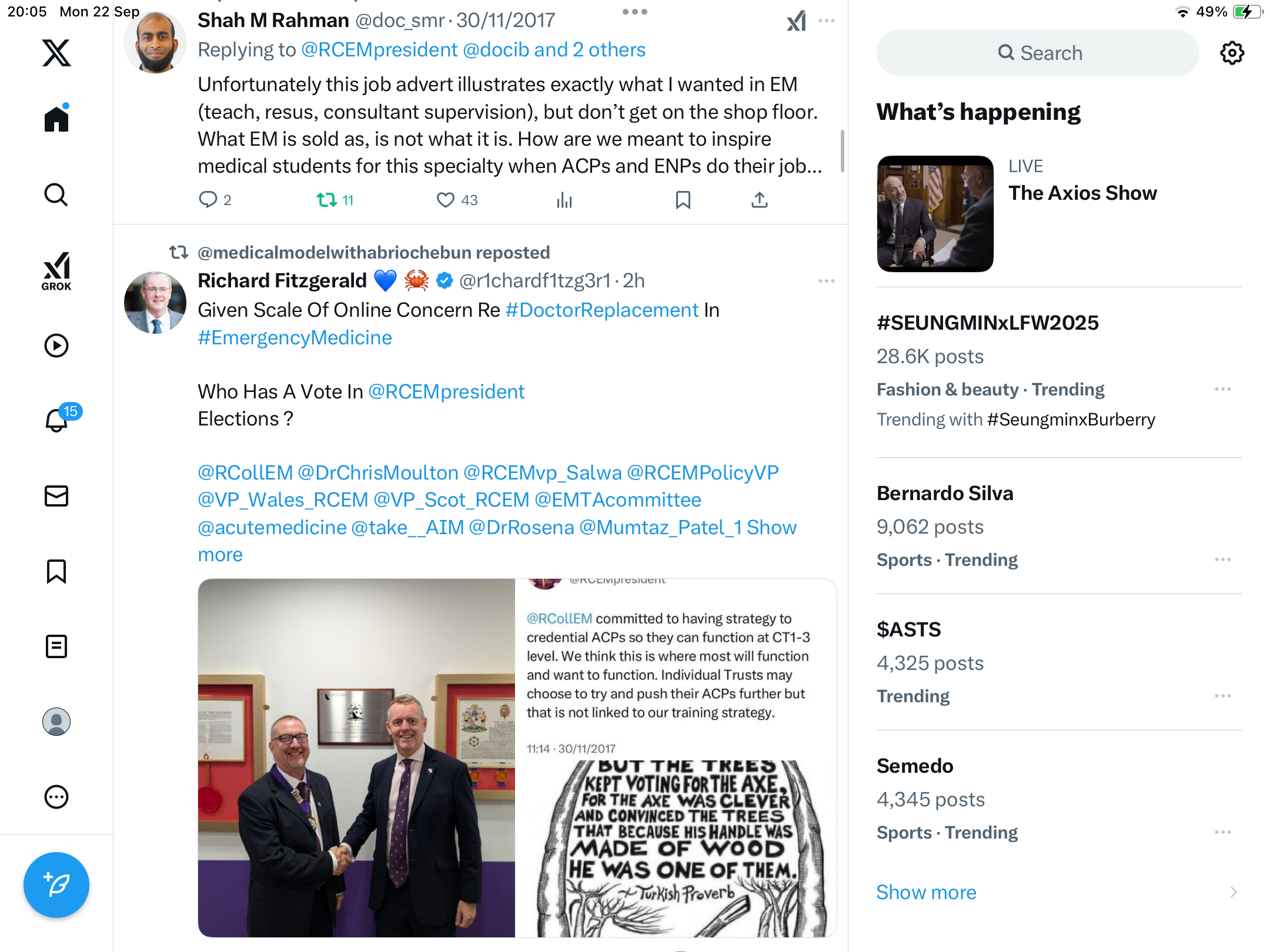Open @RCEMpresident mention in Fitzgerald's post
Image resolution: width=1270 pixels, height=952 pixels.
coord(446,391)
